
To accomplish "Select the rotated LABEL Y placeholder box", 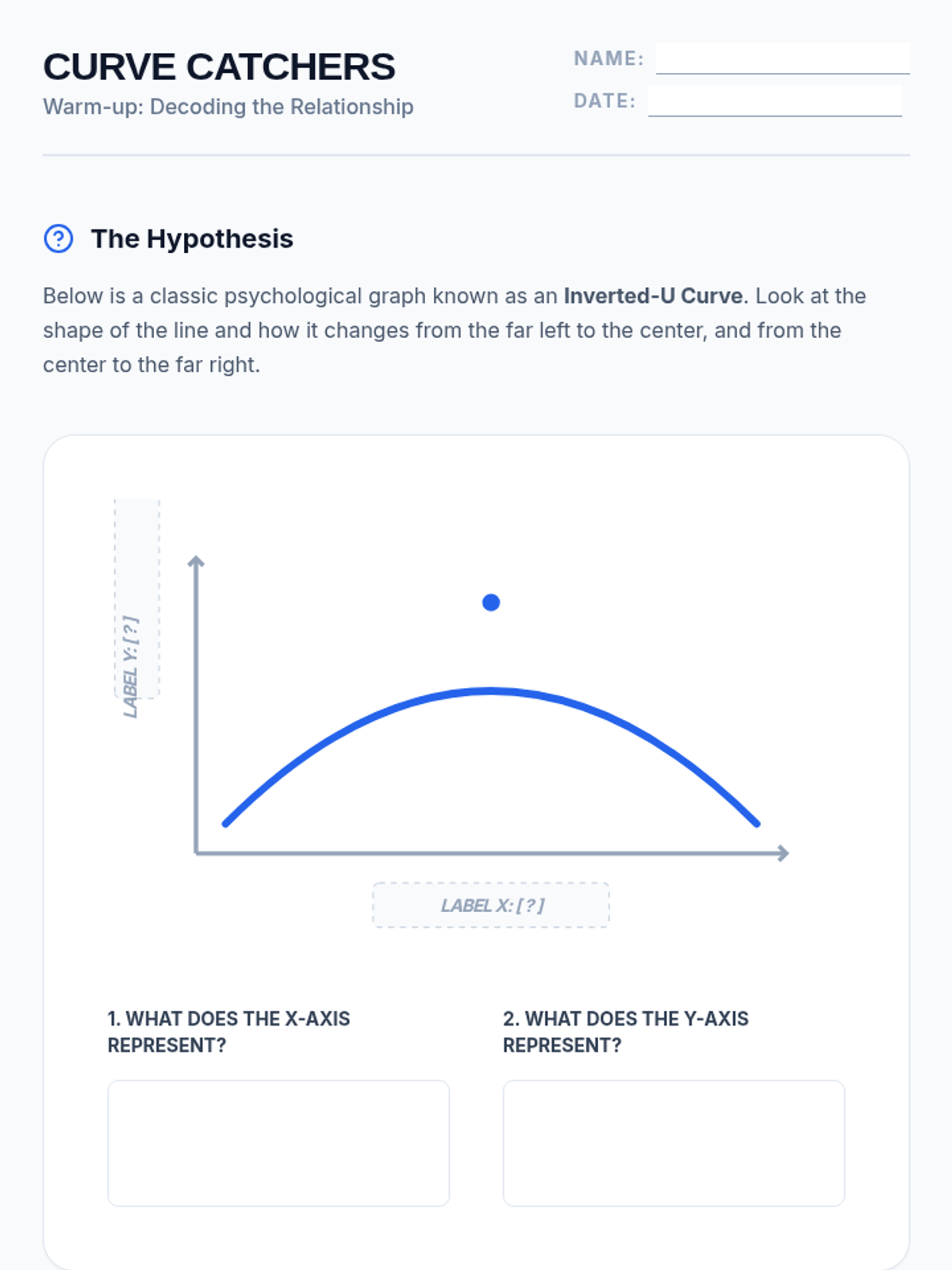I will (136, 599).
